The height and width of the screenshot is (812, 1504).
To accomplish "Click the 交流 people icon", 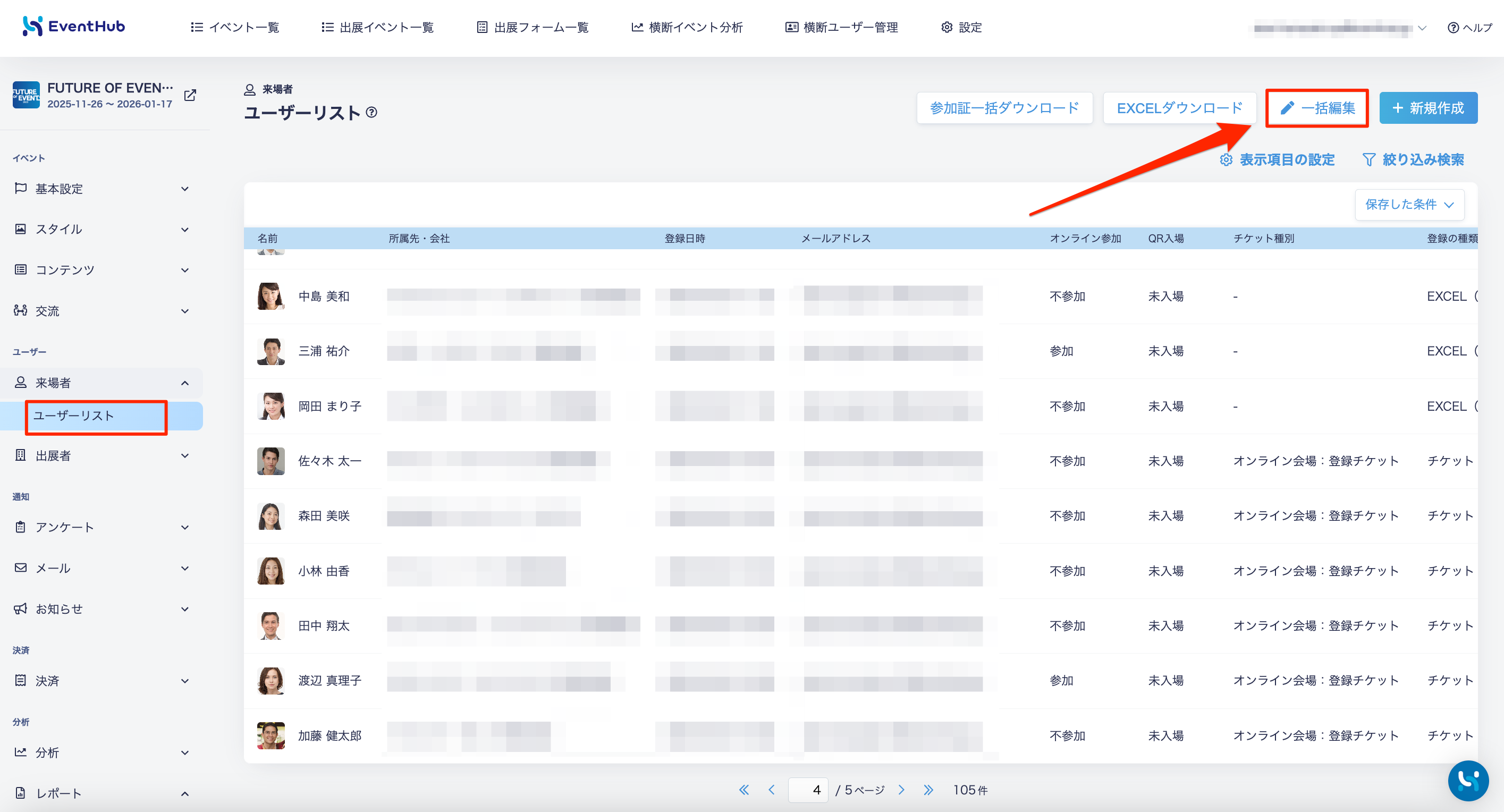I will (20, 310).
